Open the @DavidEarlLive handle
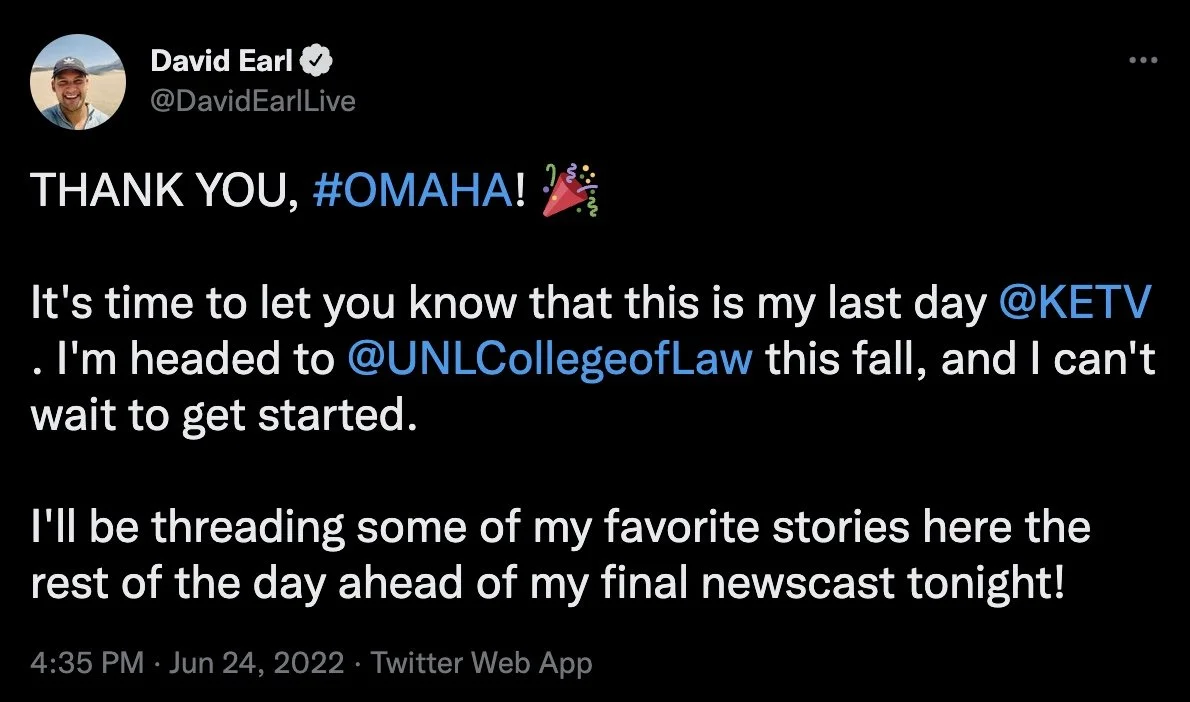The image size is (1190, 702). click(252, 100)
